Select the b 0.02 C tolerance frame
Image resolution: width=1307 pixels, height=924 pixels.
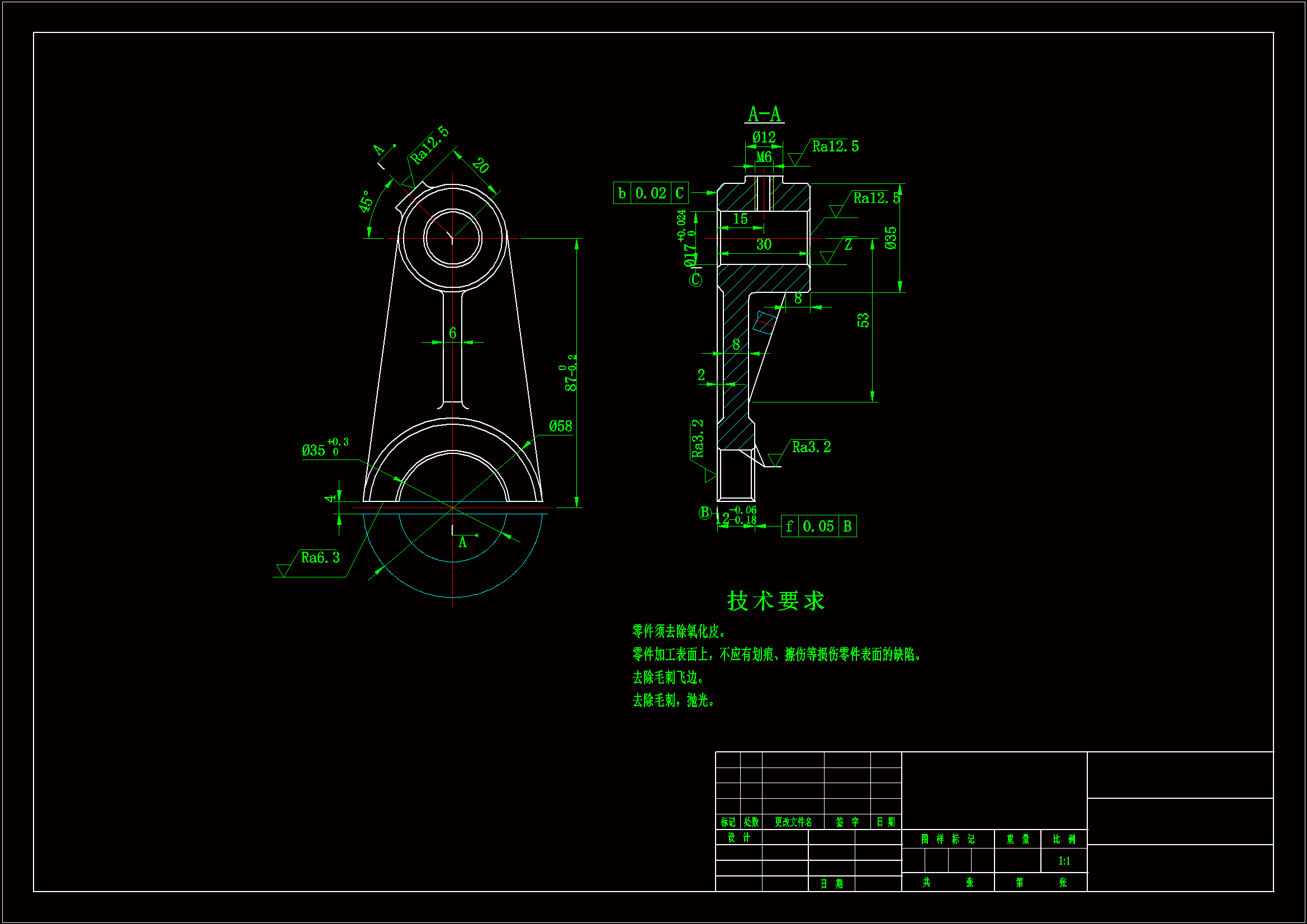651,193
